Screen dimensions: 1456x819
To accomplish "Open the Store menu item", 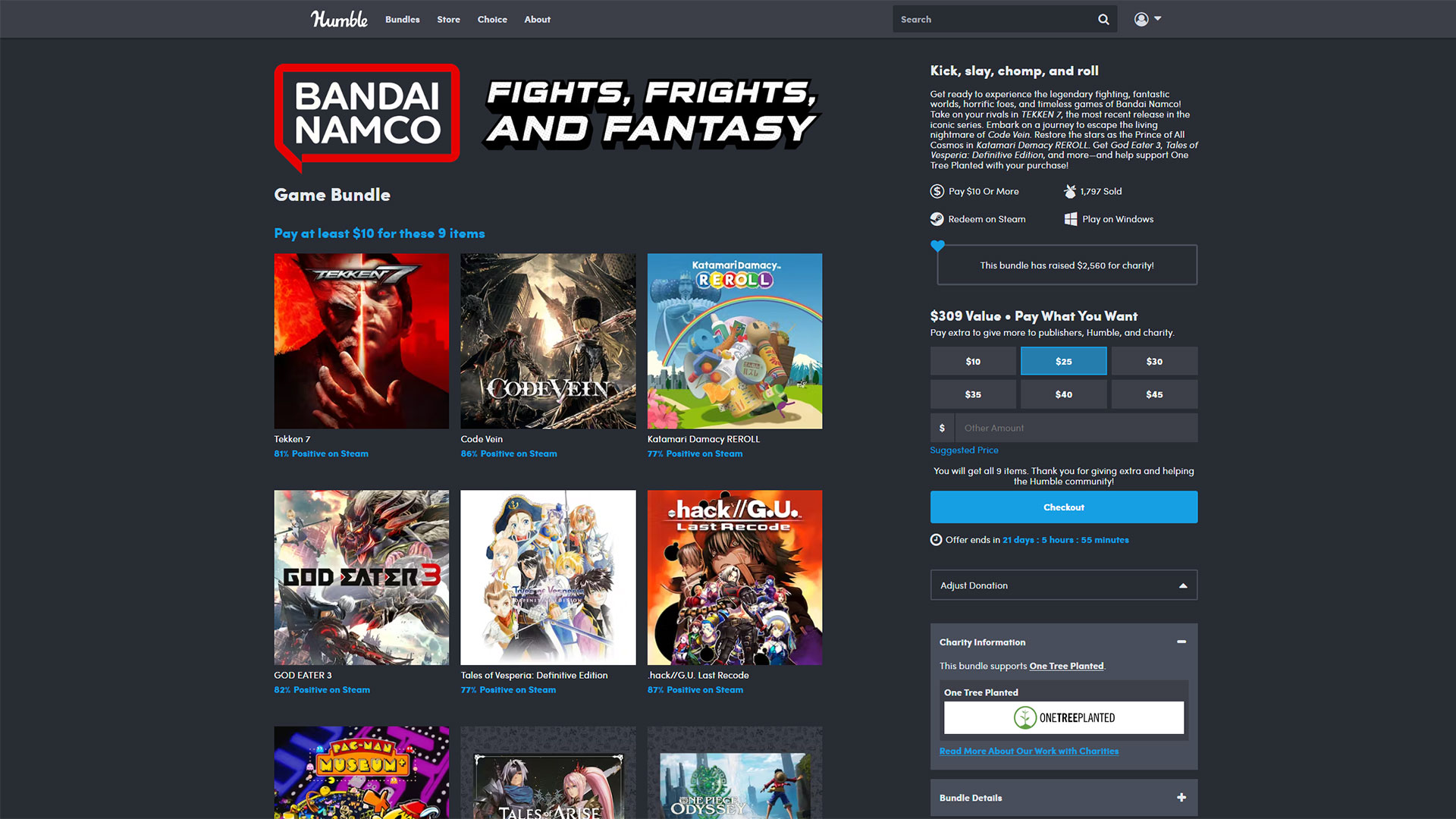I will (448, 19).
